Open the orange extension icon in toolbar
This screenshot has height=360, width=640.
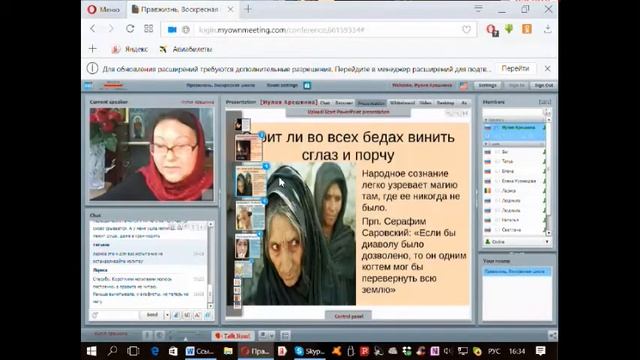pos(527,29)
